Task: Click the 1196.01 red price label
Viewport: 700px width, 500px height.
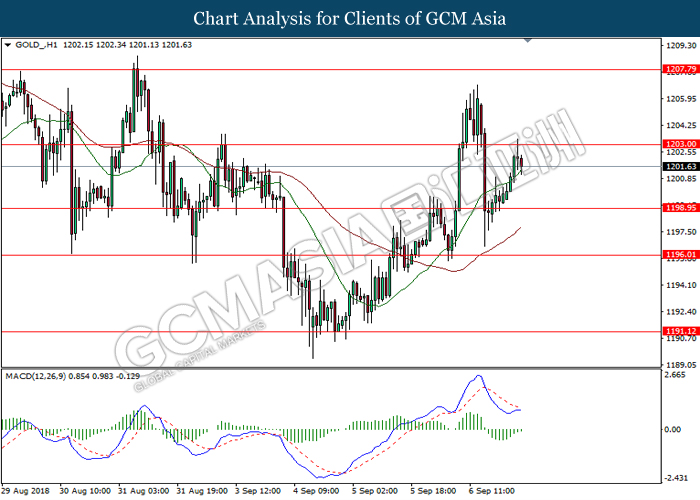Action: [x=681, y=255]
